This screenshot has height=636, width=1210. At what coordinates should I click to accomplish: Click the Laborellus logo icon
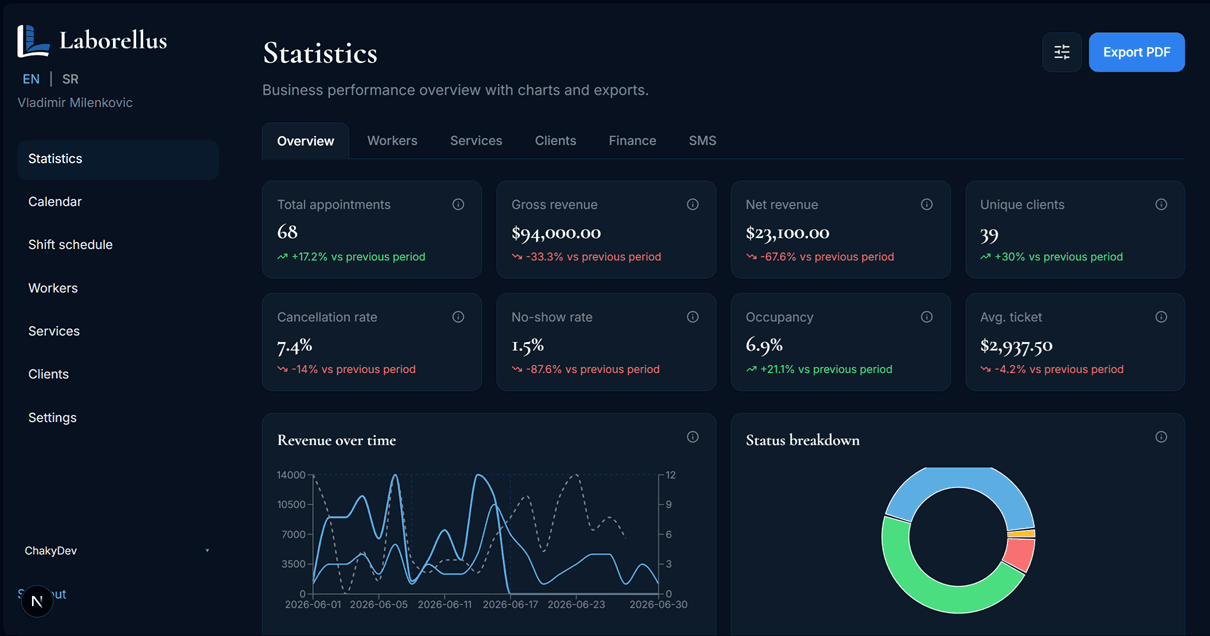33,41
